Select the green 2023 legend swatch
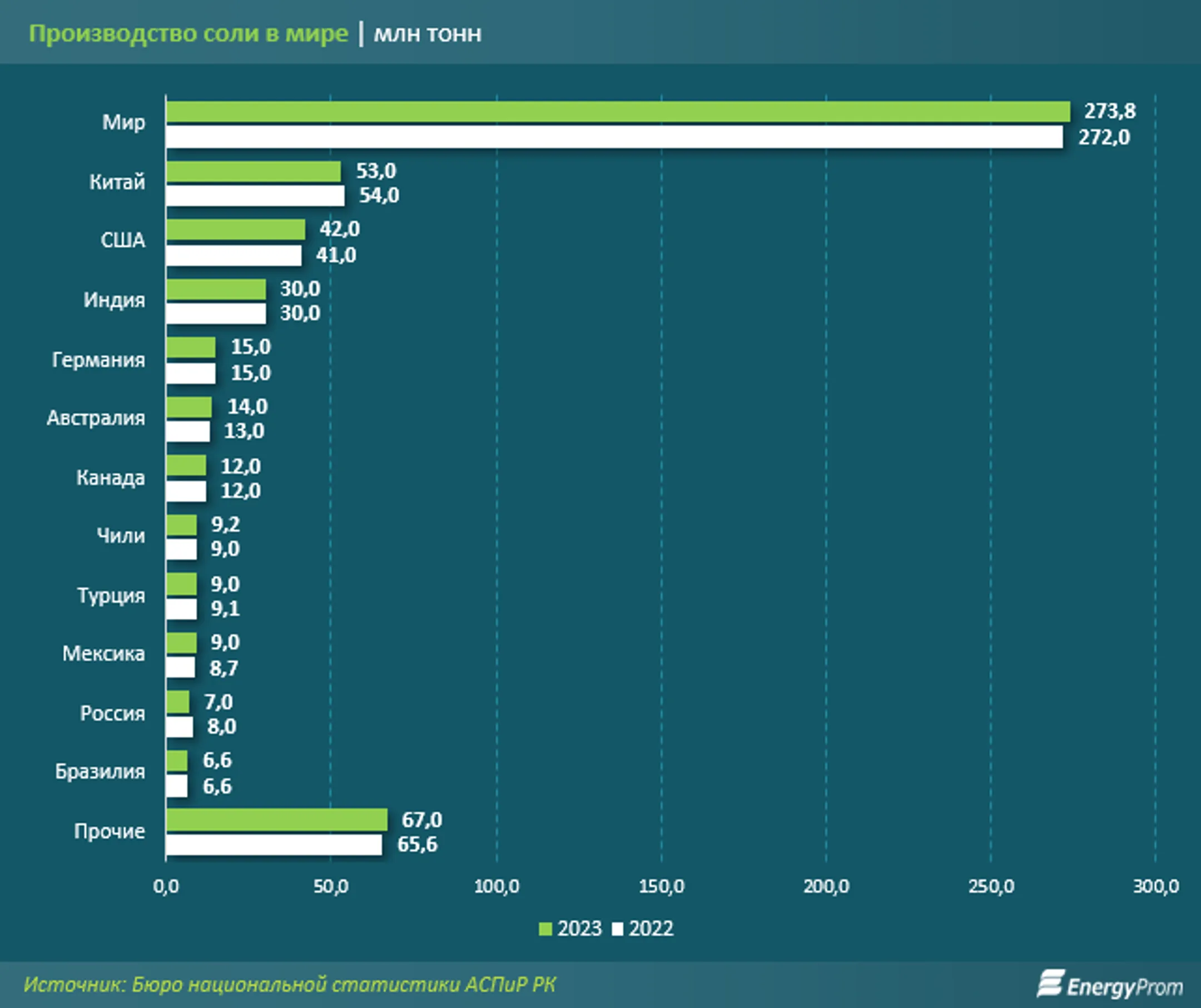This screenshot has width=1201, height=1008. click(x=545, y=928)
